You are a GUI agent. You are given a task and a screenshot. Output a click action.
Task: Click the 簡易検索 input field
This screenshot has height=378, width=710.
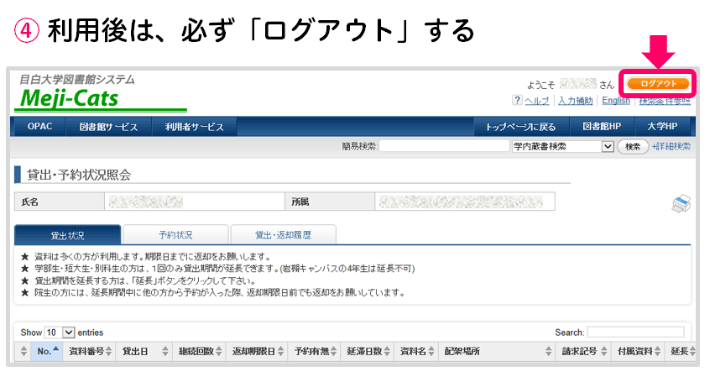pyautogui.click(x=444, y=146)
